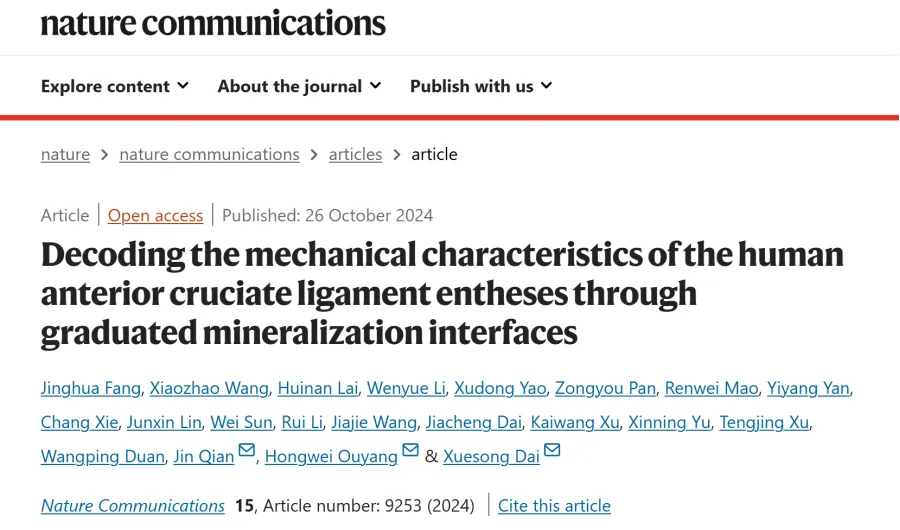Click author name Tengjing Xu
This screenshot has height=530, width=900.
point(764,422)
